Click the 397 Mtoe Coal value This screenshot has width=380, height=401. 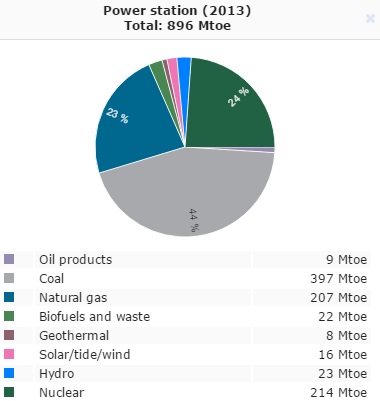click(339, 278)
